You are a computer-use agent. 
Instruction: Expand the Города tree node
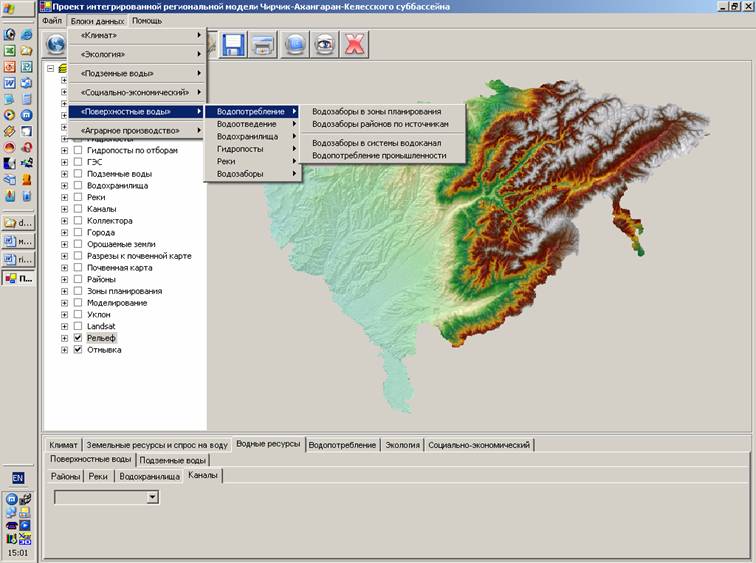[x=65, y=233]
